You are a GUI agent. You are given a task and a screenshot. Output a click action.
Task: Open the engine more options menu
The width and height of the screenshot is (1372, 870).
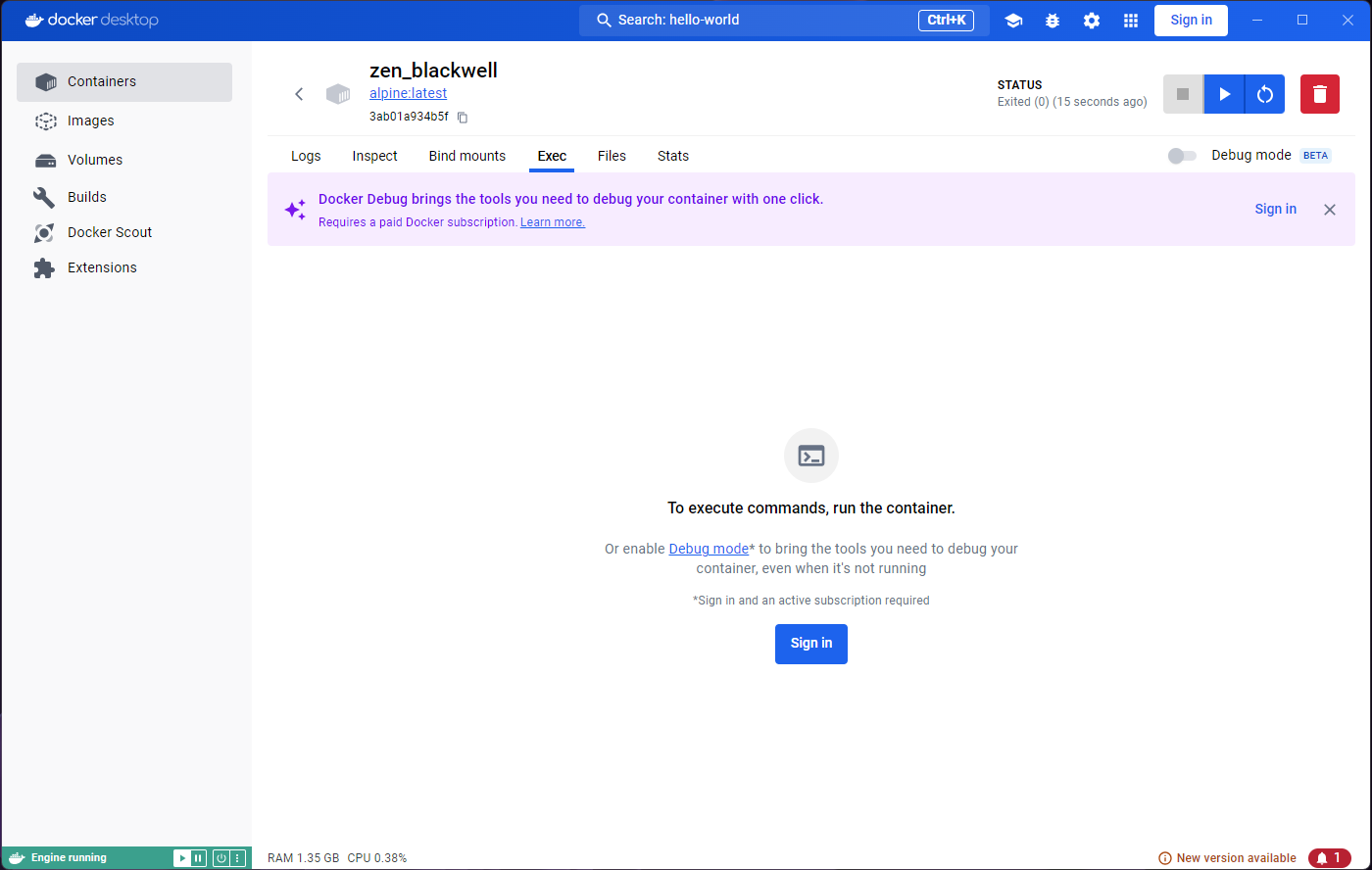(x=237, y=858)
